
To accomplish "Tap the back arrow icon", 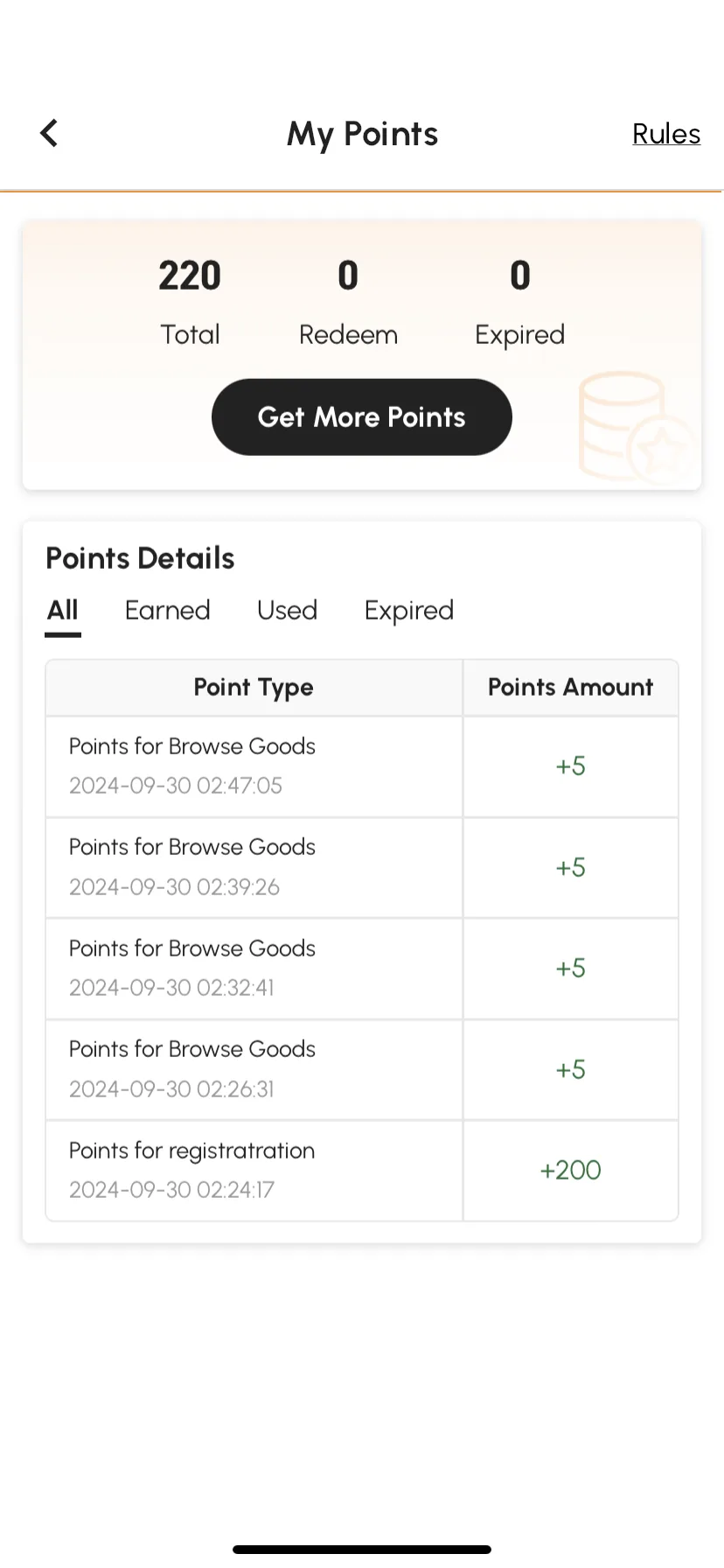I will 49,134.
